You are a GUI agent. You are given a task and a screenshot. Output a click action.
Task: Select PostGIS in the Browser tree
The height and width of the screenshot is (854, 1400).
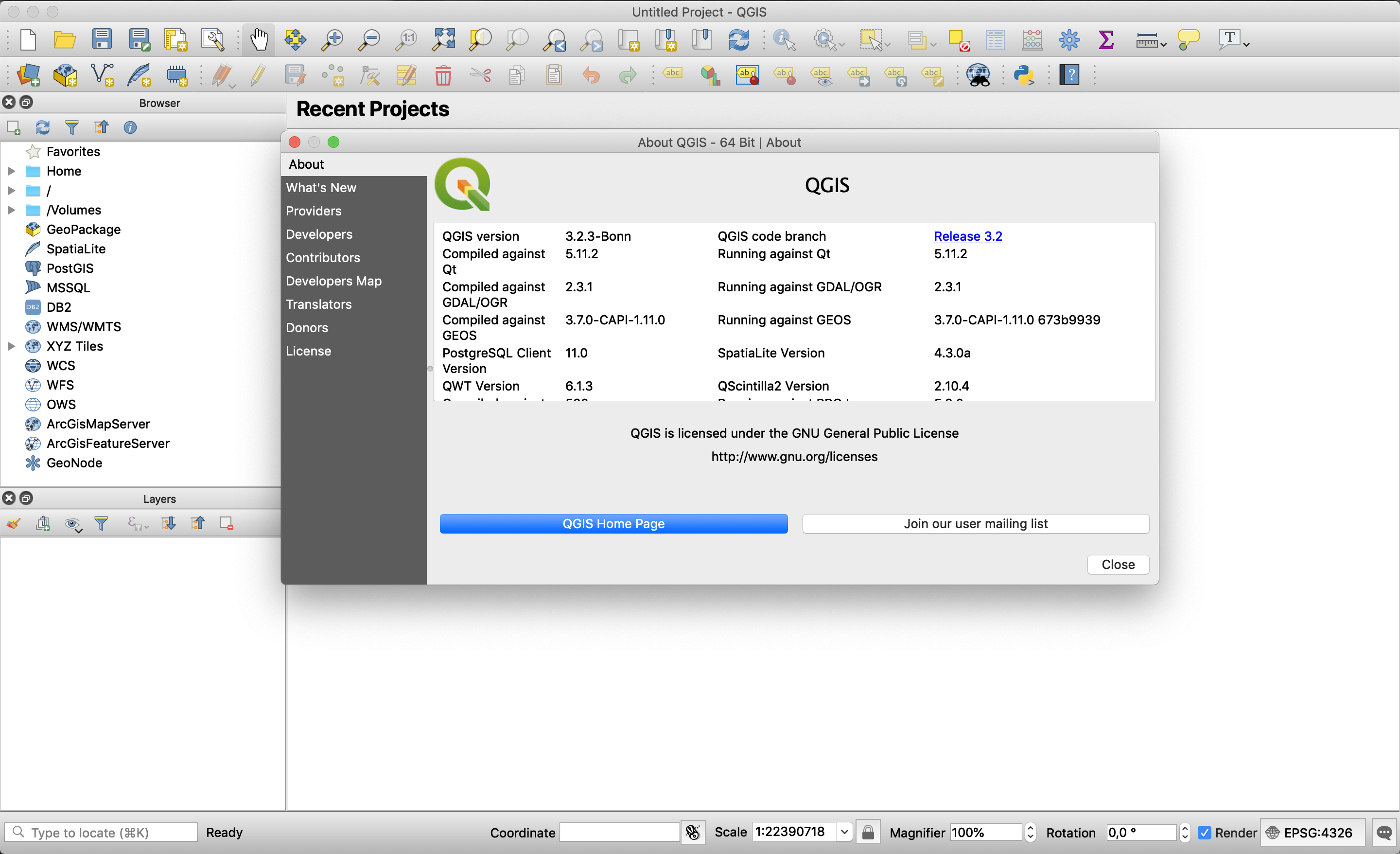[x=70, y=268]
